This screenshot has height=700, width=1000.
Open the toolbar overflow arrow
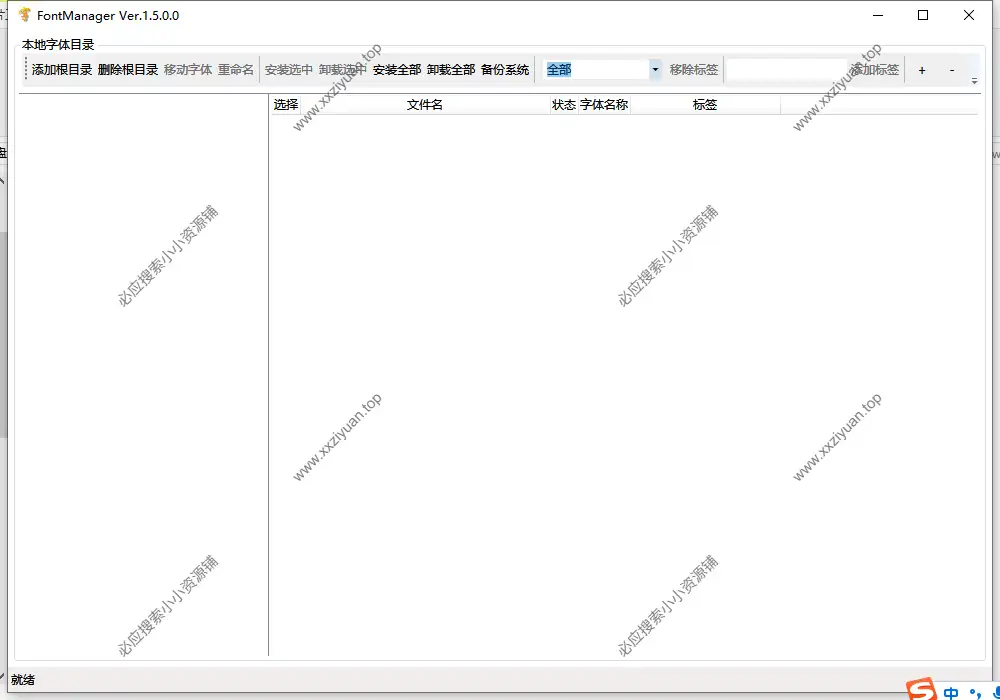point(974,81)
